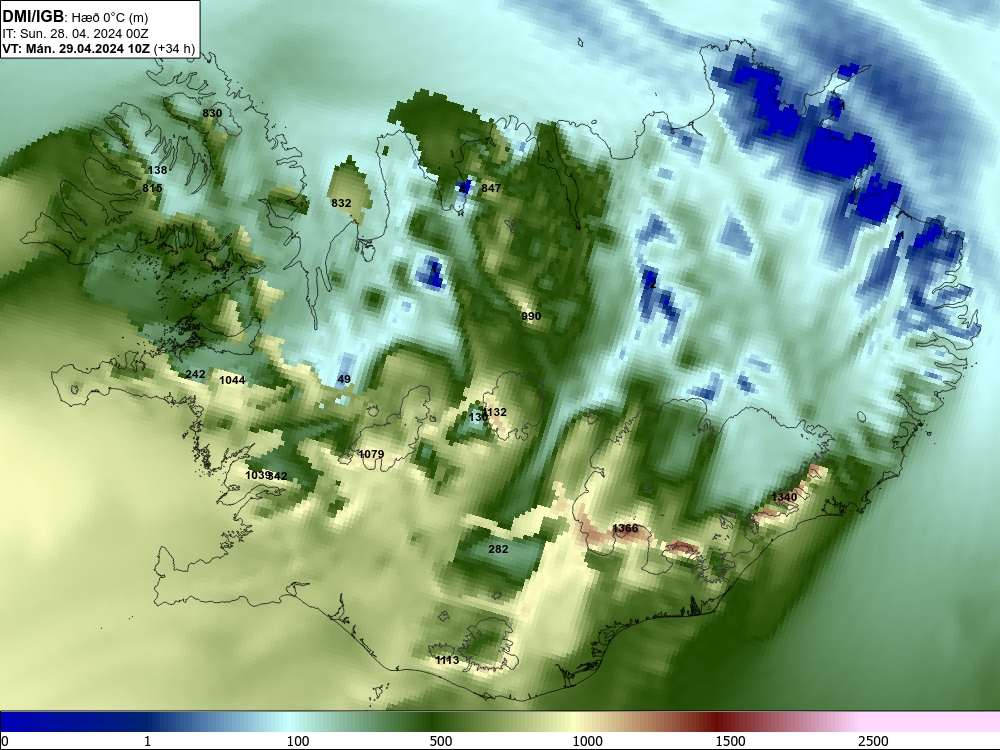
Task: Click the 847 value on the map
Action: [491, 188]
